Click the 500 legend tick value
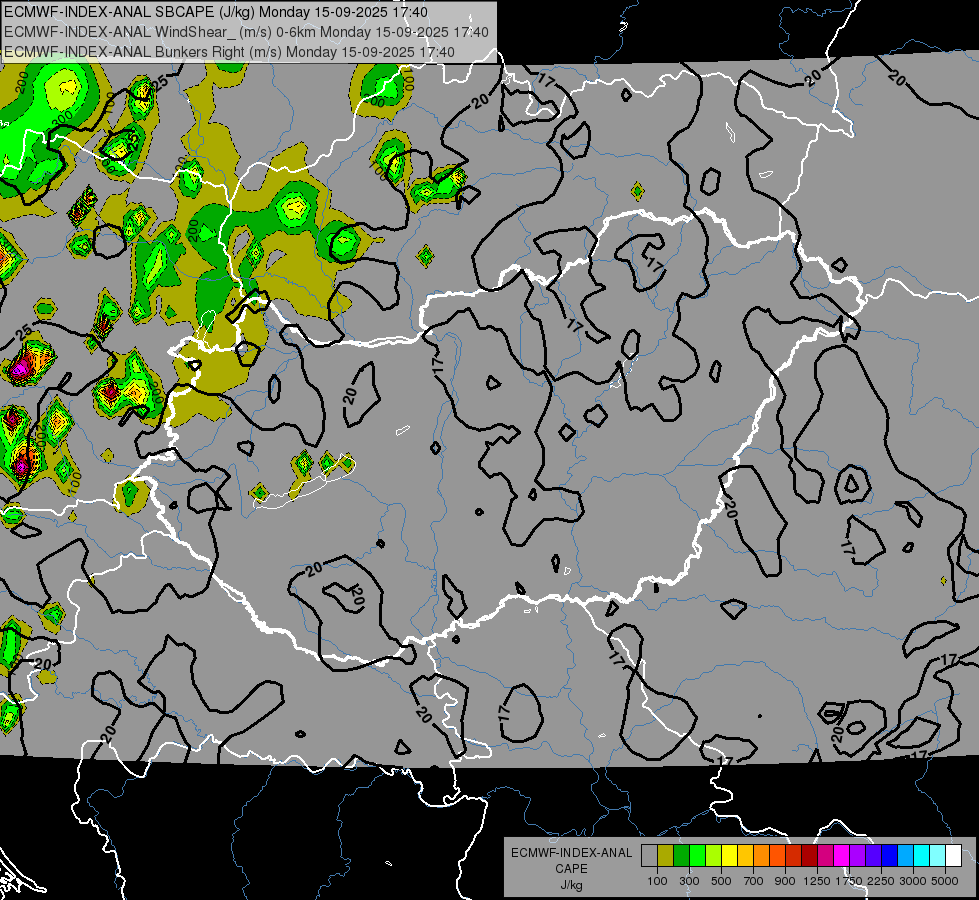This screenshot has height=900, width=979. click(721, 881)
